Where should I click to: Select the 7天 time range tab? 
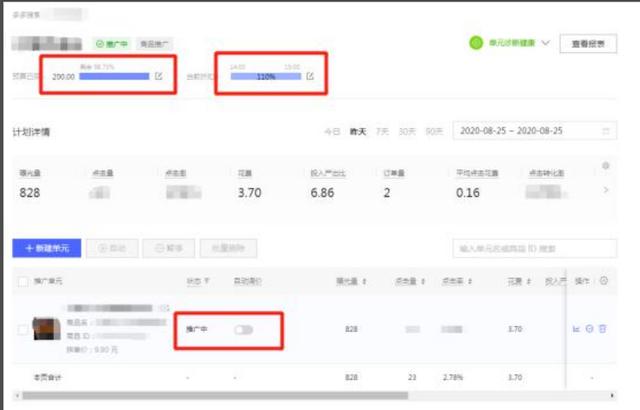click(382, 131)
